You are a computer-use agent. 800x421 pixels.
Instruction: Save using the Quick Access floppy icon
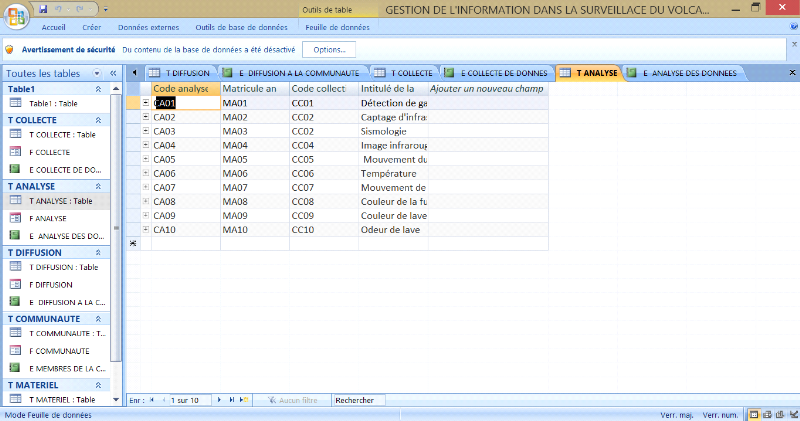click(x=43, y=8)
